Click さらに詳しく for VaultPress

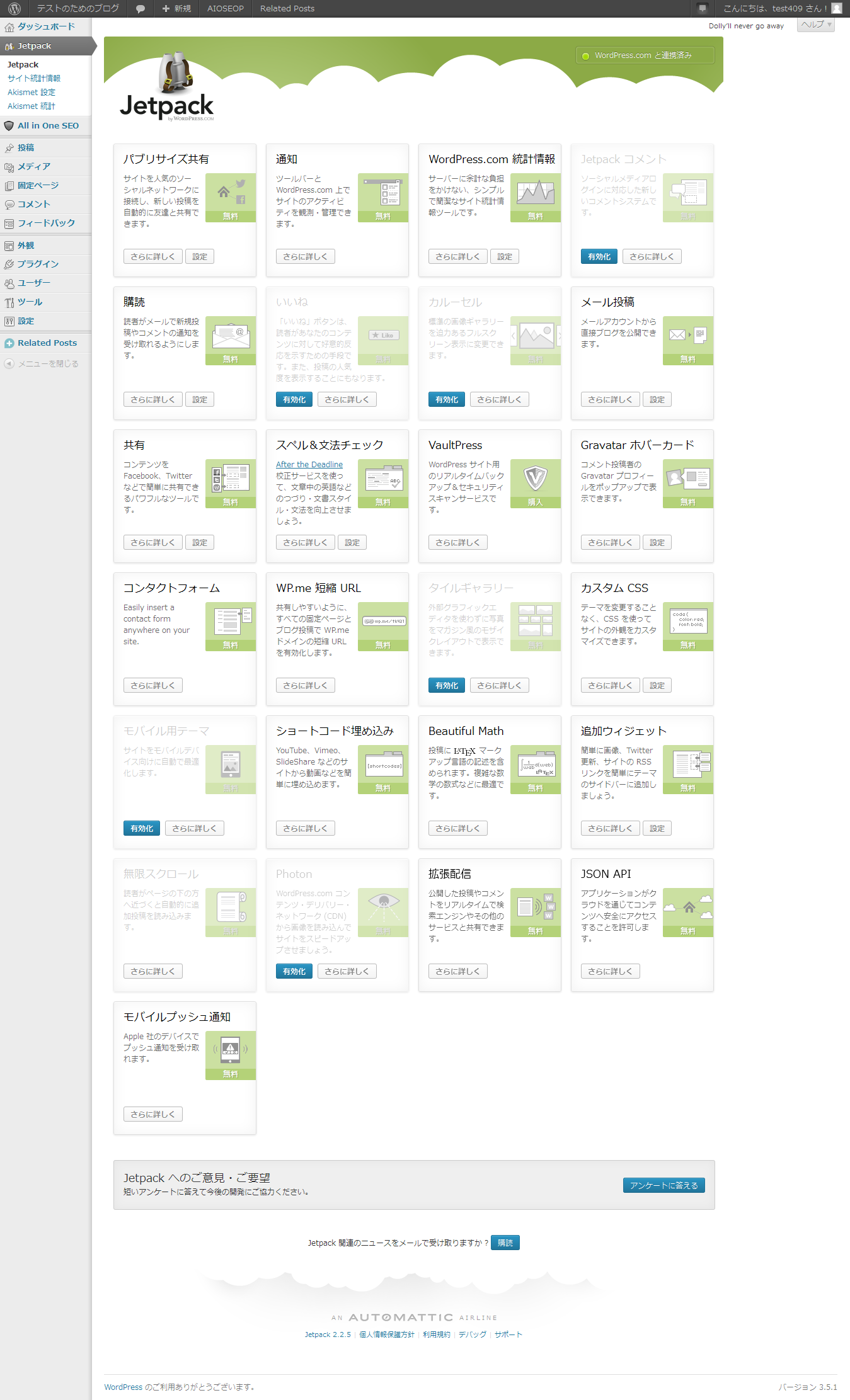[x=458, y=542]
